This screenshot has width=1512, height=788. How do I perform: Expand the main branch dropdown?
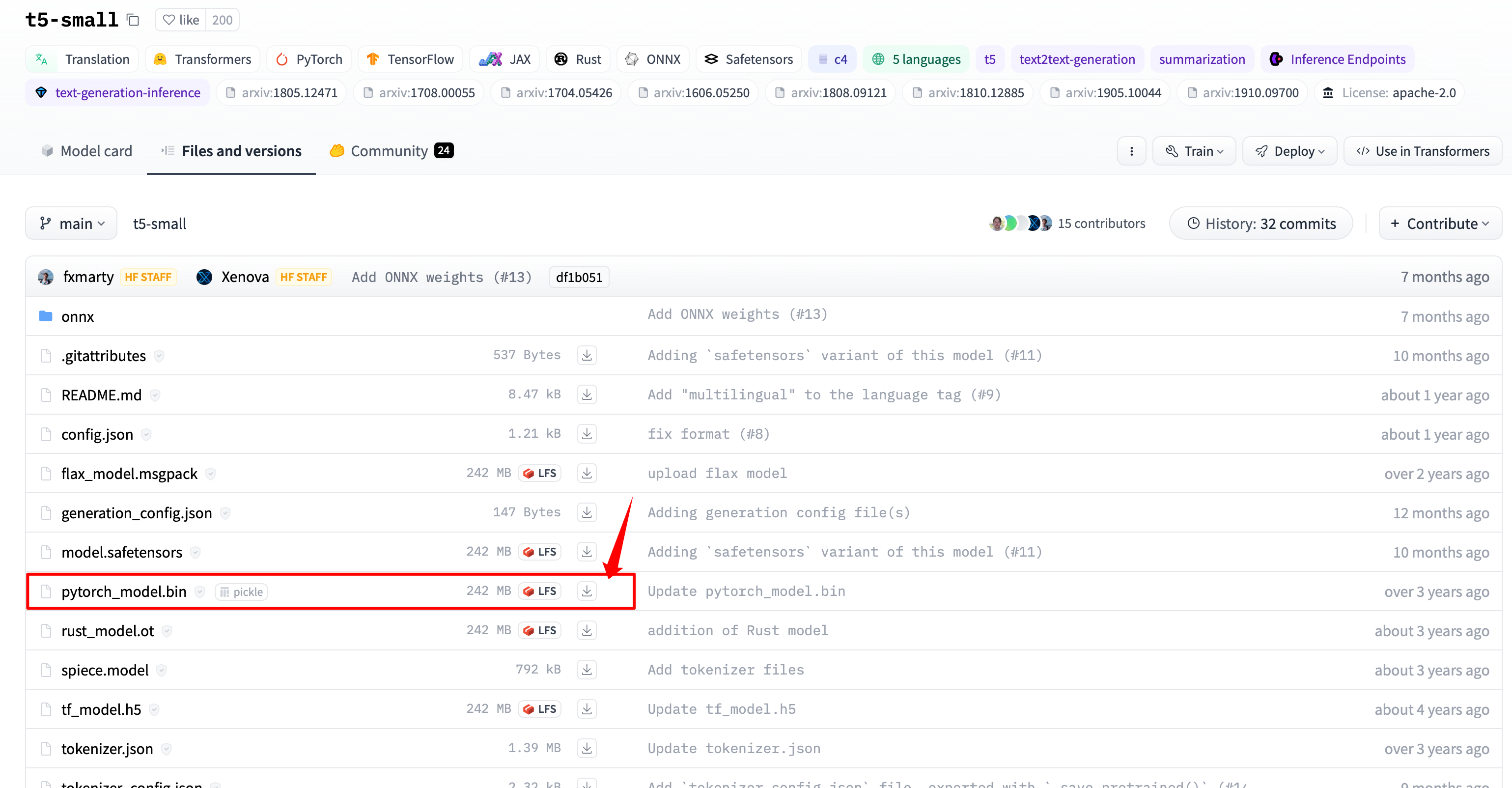tap(71, 223)
